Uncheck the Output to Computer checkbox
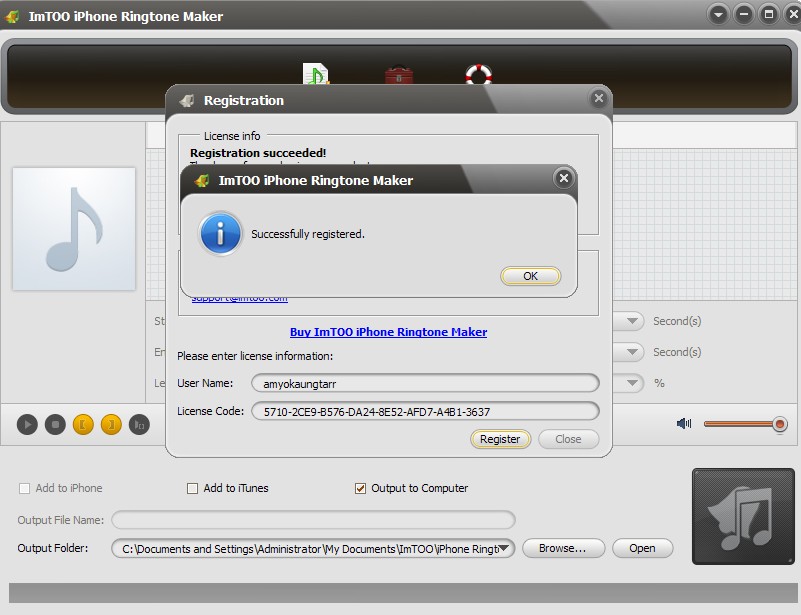This screenshot has height=615, width=801. (x=360, y=488)
